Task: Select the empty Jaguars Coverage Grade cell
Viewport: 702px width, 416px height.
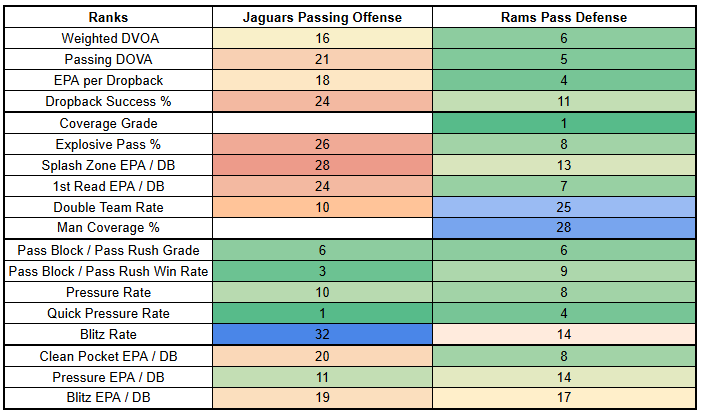Action: [x=322, y=124]
